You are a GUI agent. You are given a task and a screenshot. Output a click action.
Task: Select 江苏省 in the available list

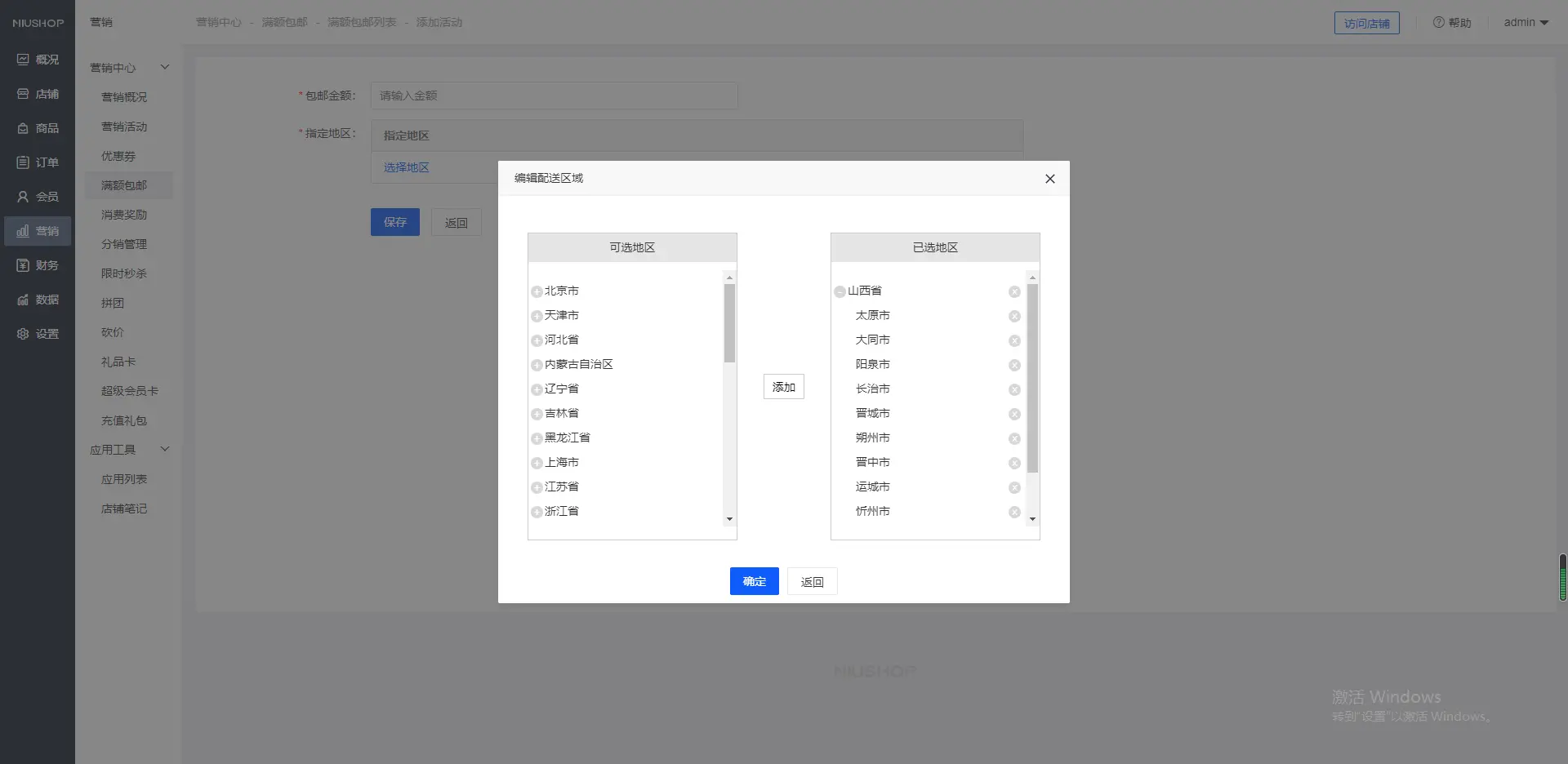click(x=561, y=486)
